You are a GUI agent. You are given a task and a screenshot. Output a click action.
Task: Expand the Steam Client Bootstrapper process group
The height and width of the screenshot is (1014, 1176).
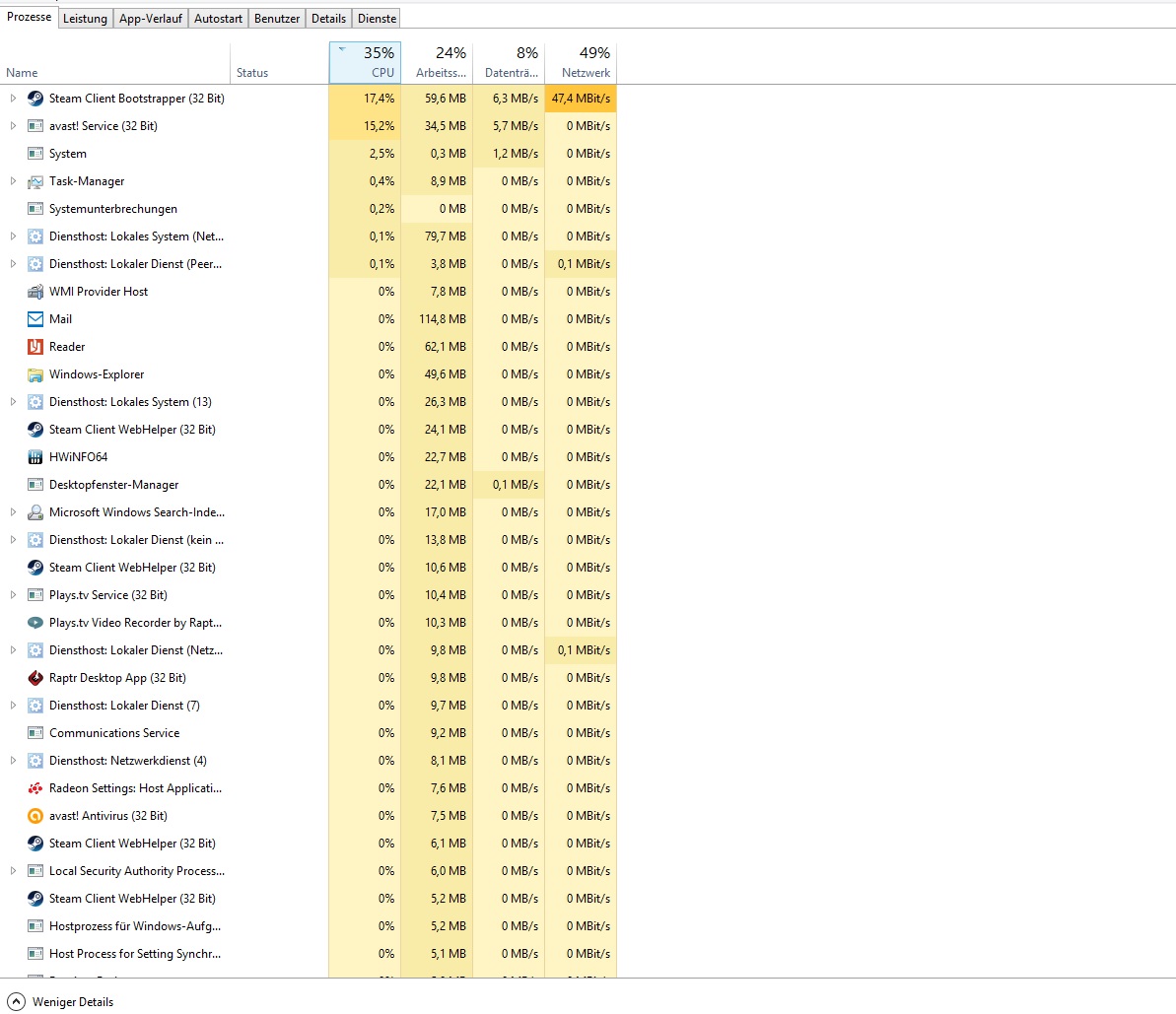[13, 99]
